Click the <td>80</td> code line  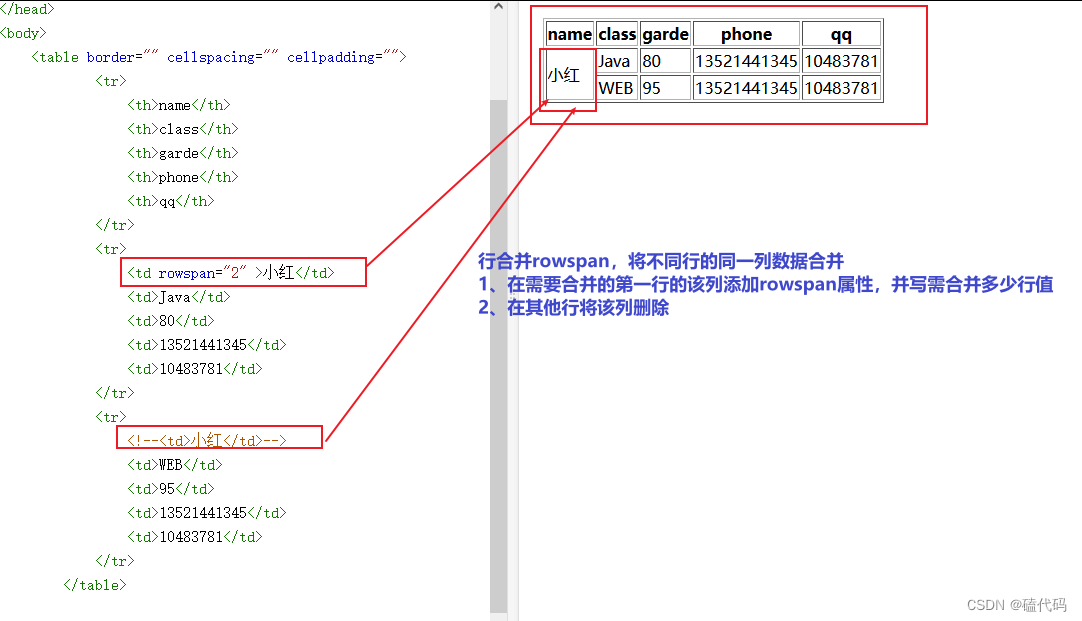[171, 321]
